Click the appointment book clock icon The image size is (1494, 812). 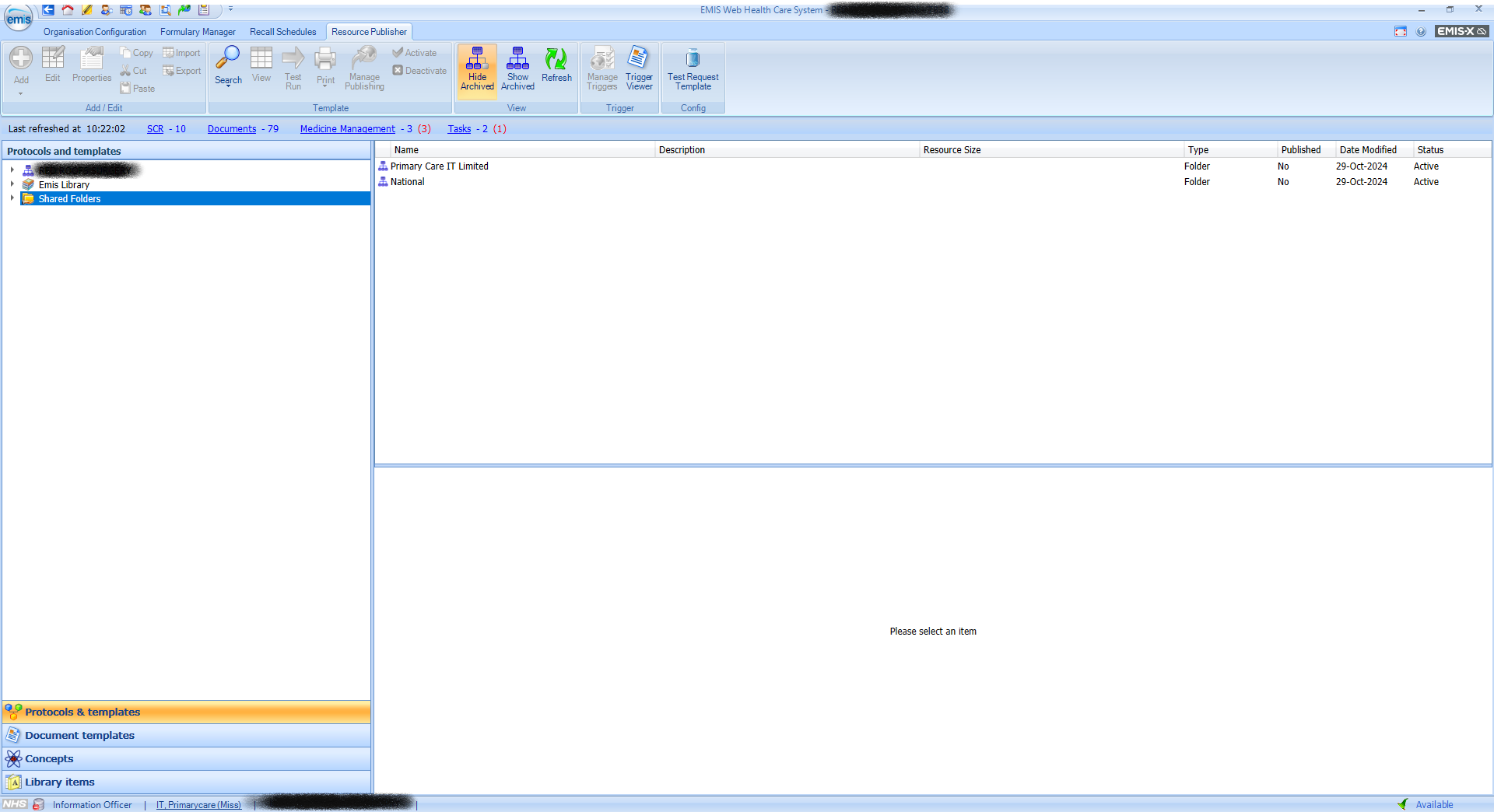tap(126, 10)
